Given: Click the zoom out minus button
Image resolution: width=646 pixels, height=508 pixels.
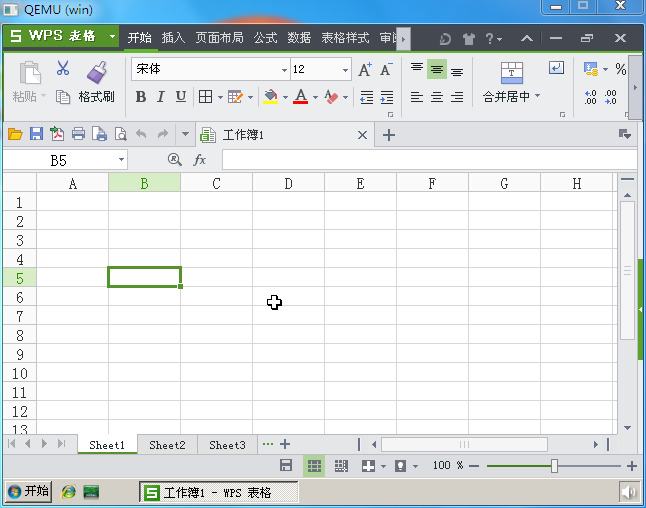Looking at the screenshot, I should click(x=474, y=466).
